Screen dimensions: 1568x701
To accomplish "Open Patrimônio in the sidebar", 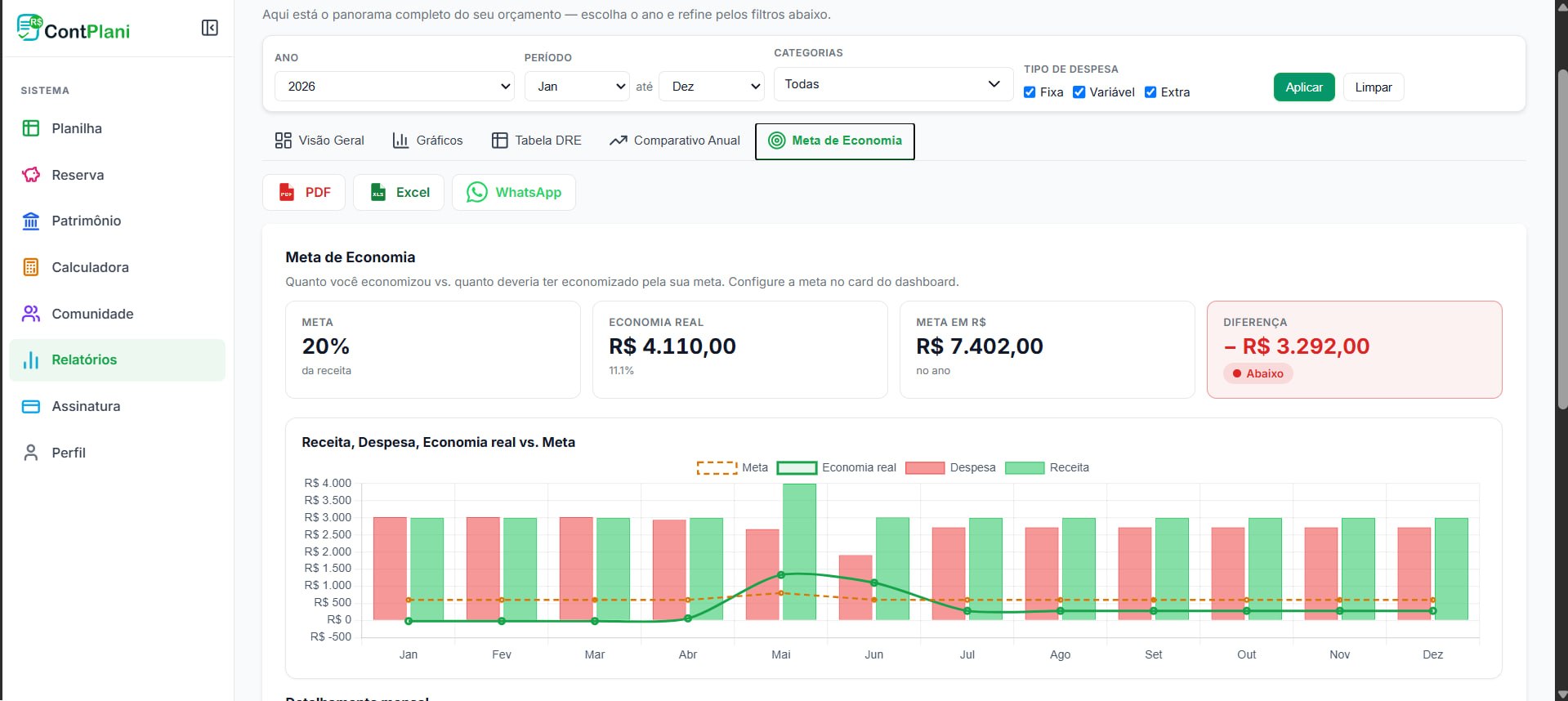I will pyautogui.click(x=117, y=221).
